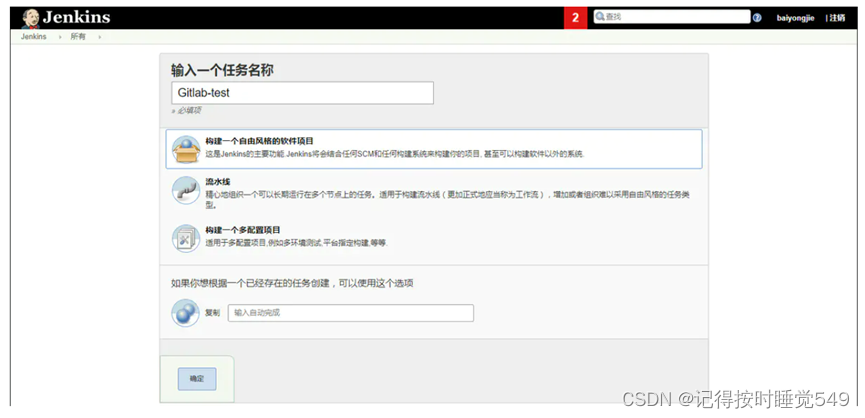This screenshot has height=418, width=865.
Task: Choose the 流水线 project type
Action: point(218,181)
